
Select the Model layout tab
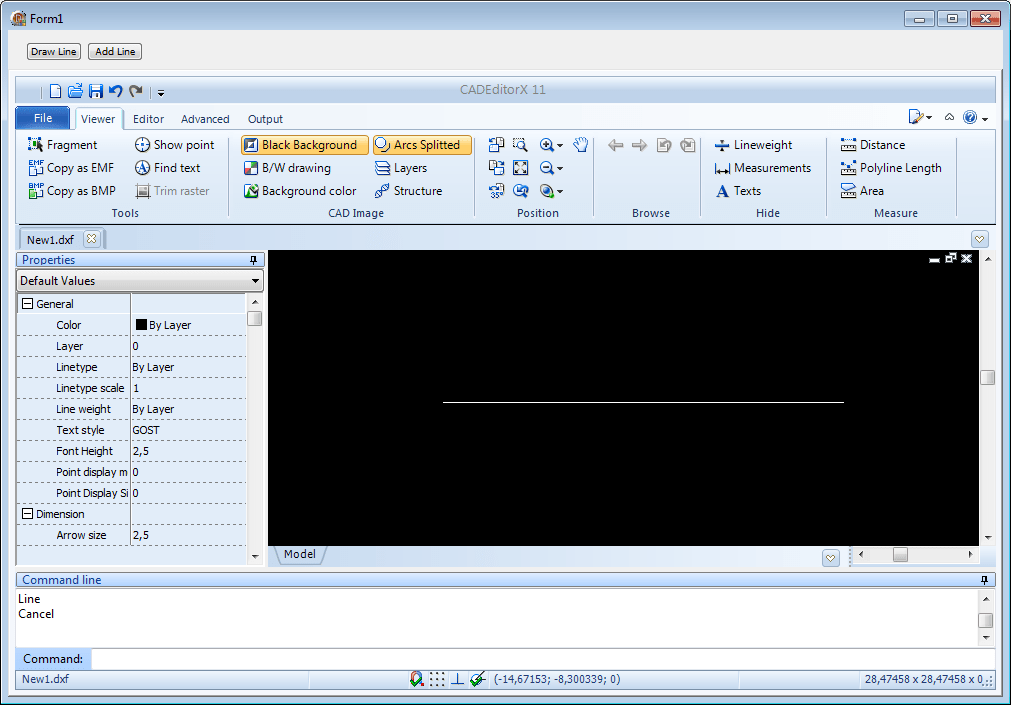[300, 554]
